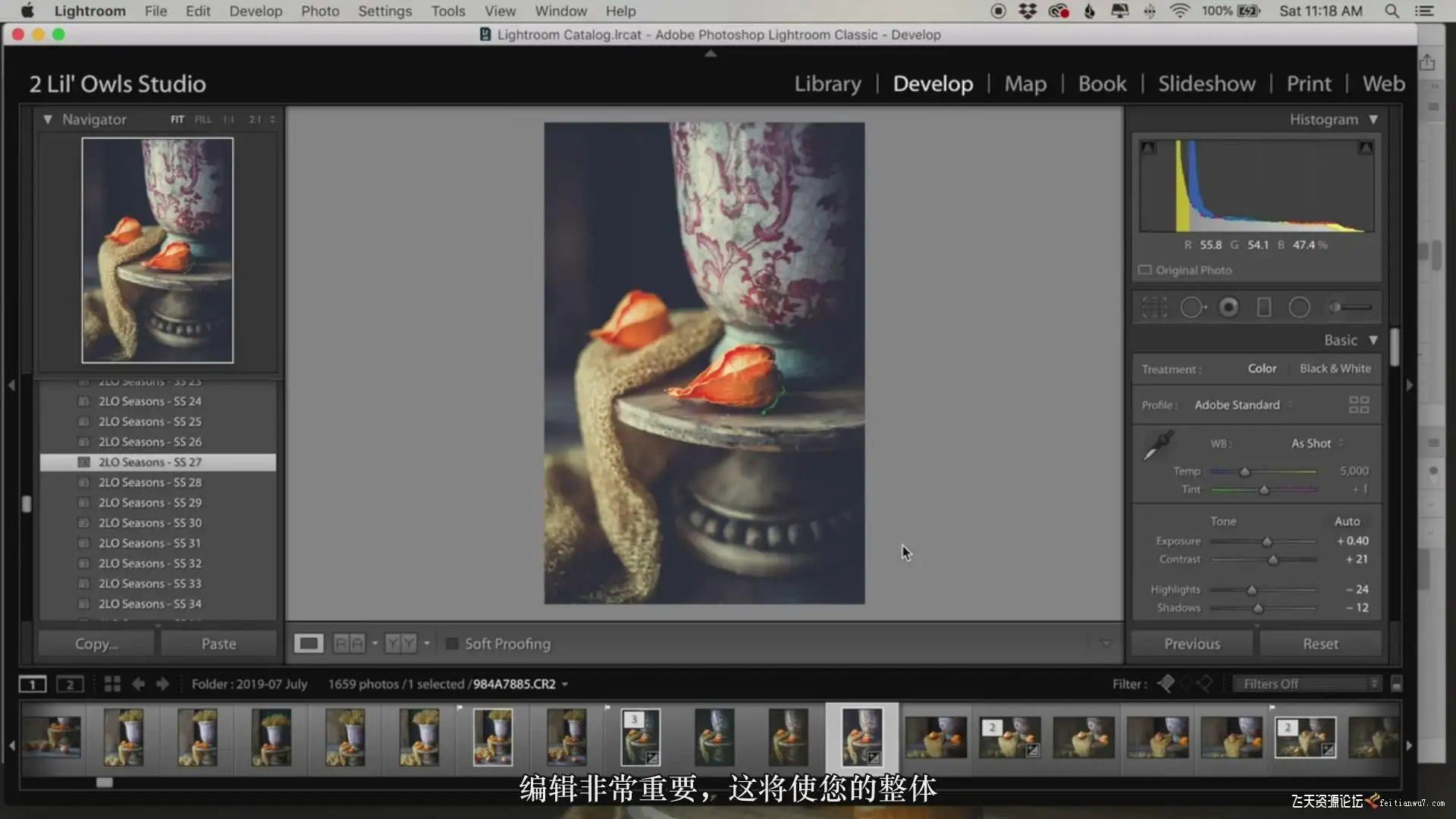Open the Develop menu in menu bar

(256, 11)
